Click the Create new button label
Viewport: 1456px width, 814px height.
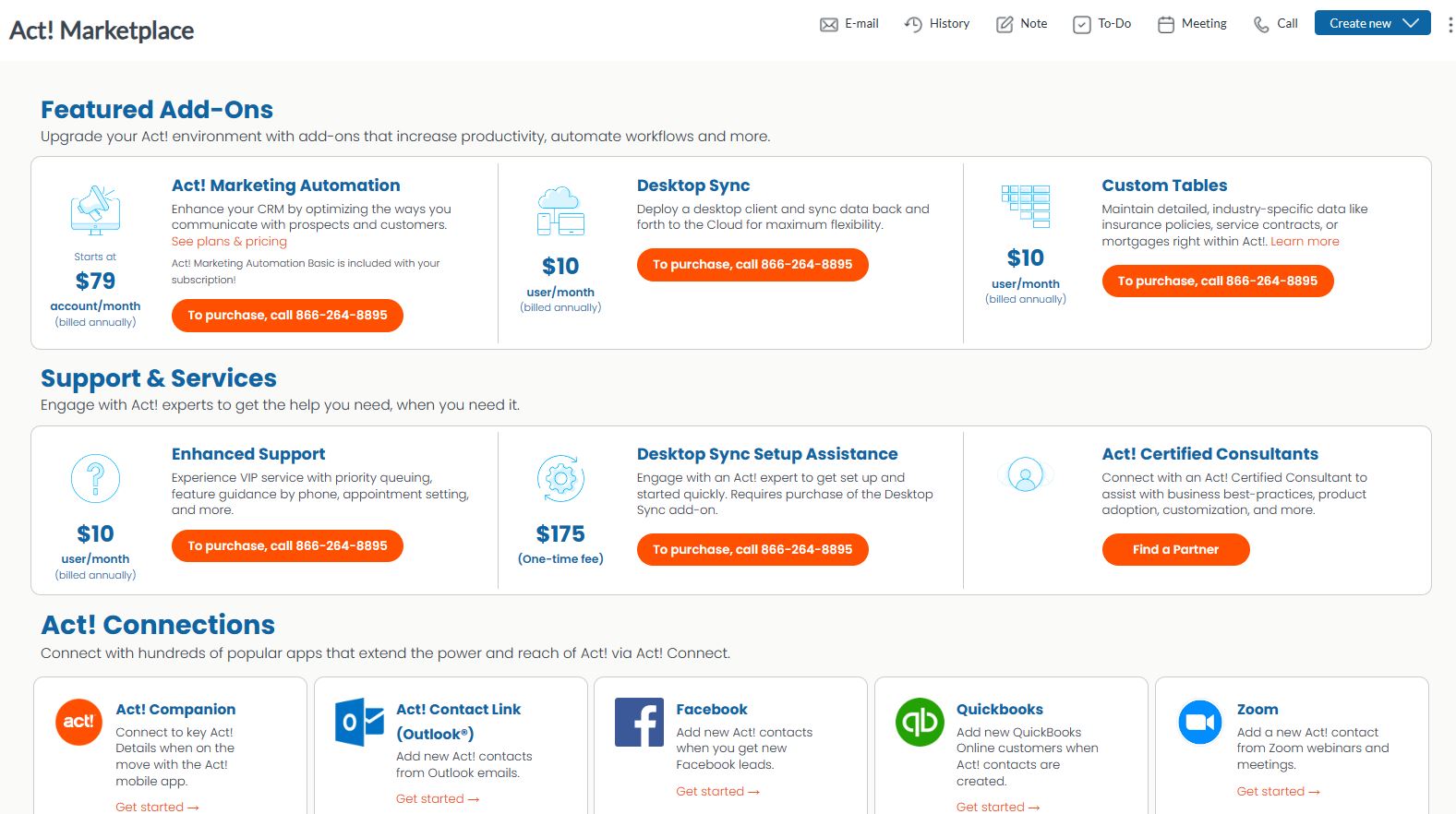[x=1360, y=23]
